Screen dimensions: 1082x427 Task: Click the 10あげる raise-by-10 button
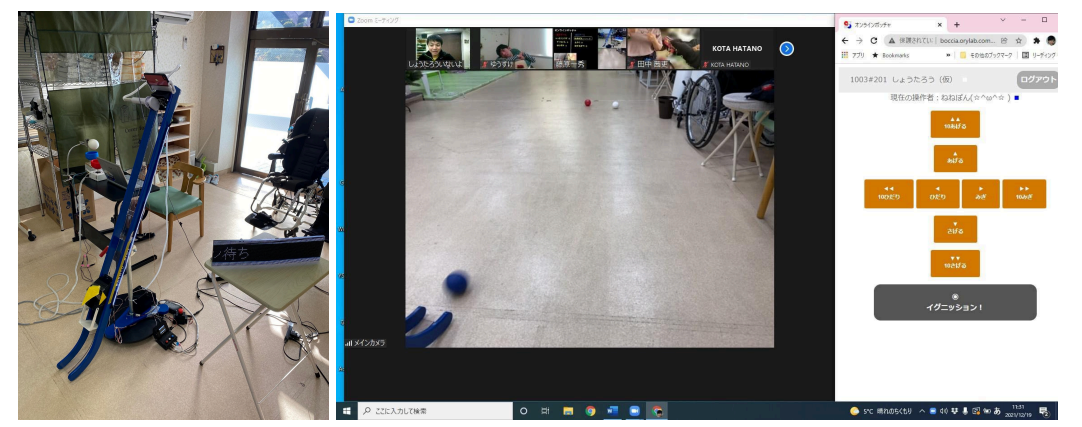[x=955, y=124]
